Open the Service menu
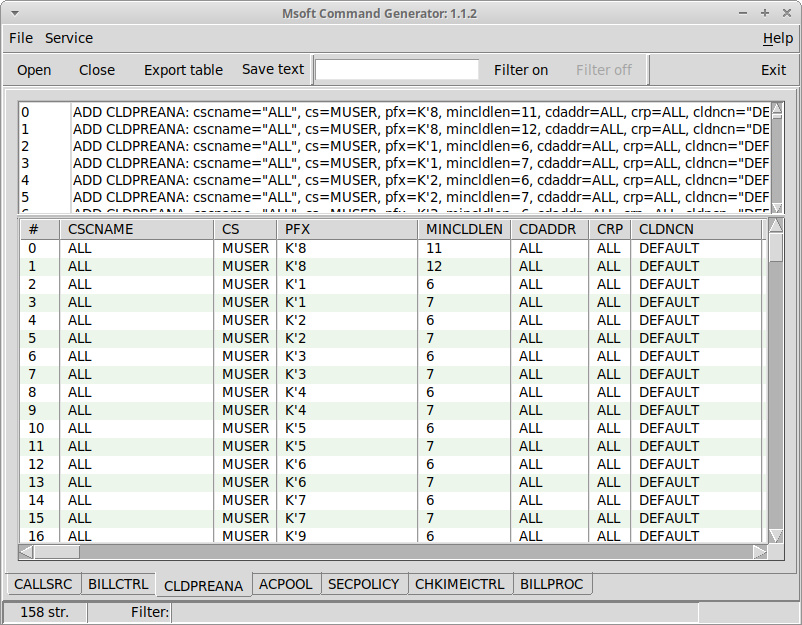This screenshot has width=802, height=625. click(69, 38)
